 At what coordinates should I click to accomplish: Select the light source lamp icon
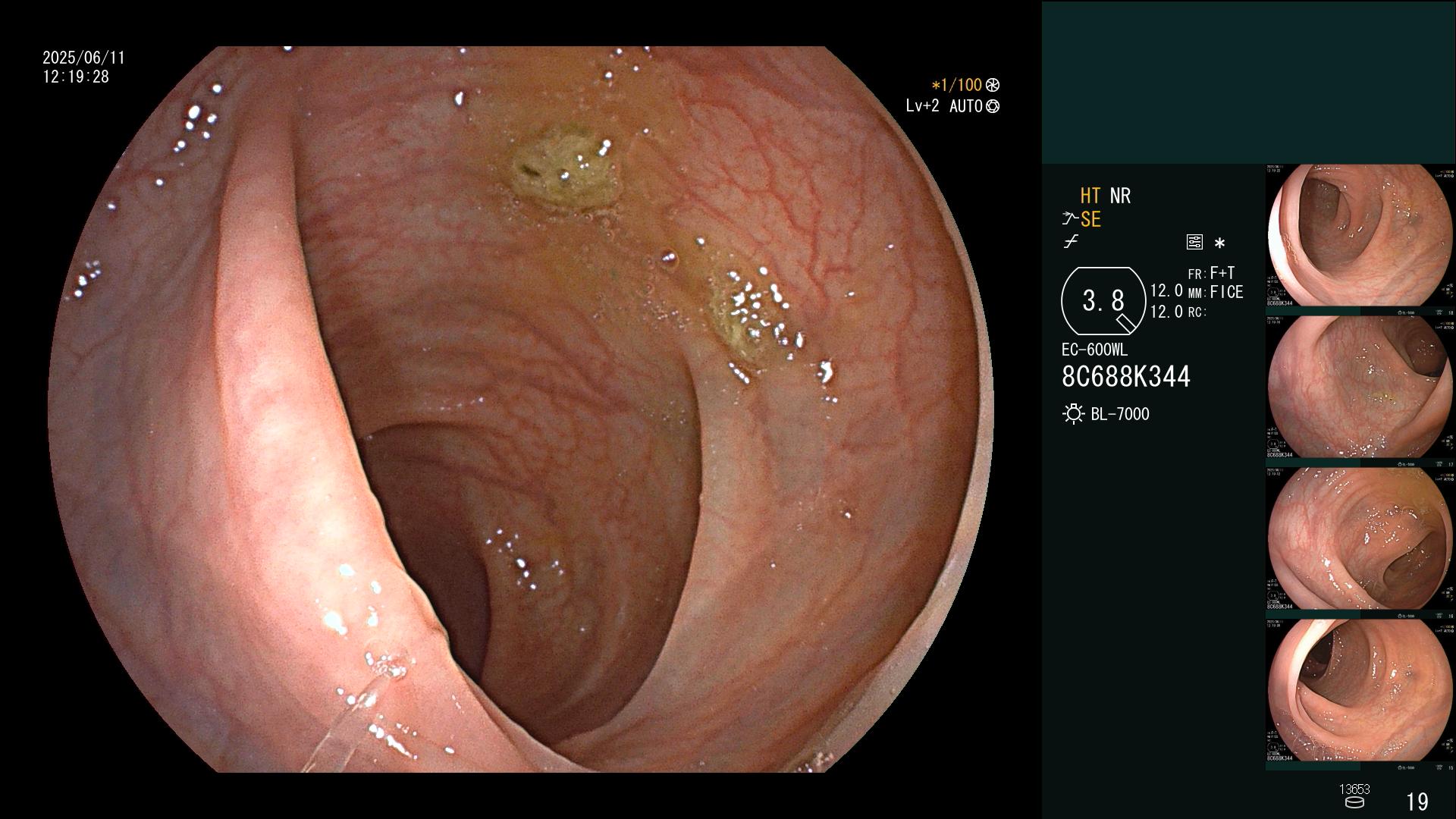pos(1073,414)
